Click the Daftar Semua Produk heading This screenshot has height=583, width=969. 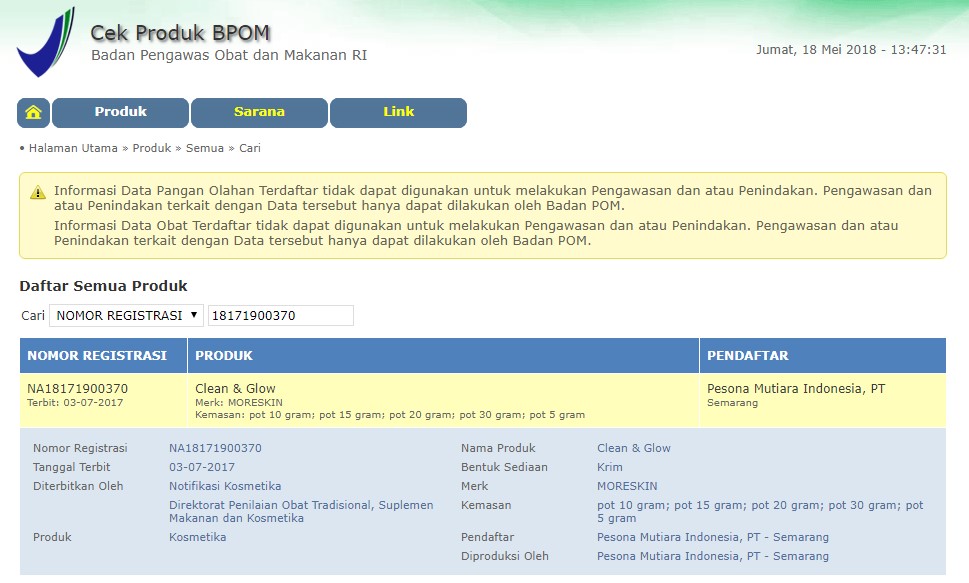coord(103,286)
